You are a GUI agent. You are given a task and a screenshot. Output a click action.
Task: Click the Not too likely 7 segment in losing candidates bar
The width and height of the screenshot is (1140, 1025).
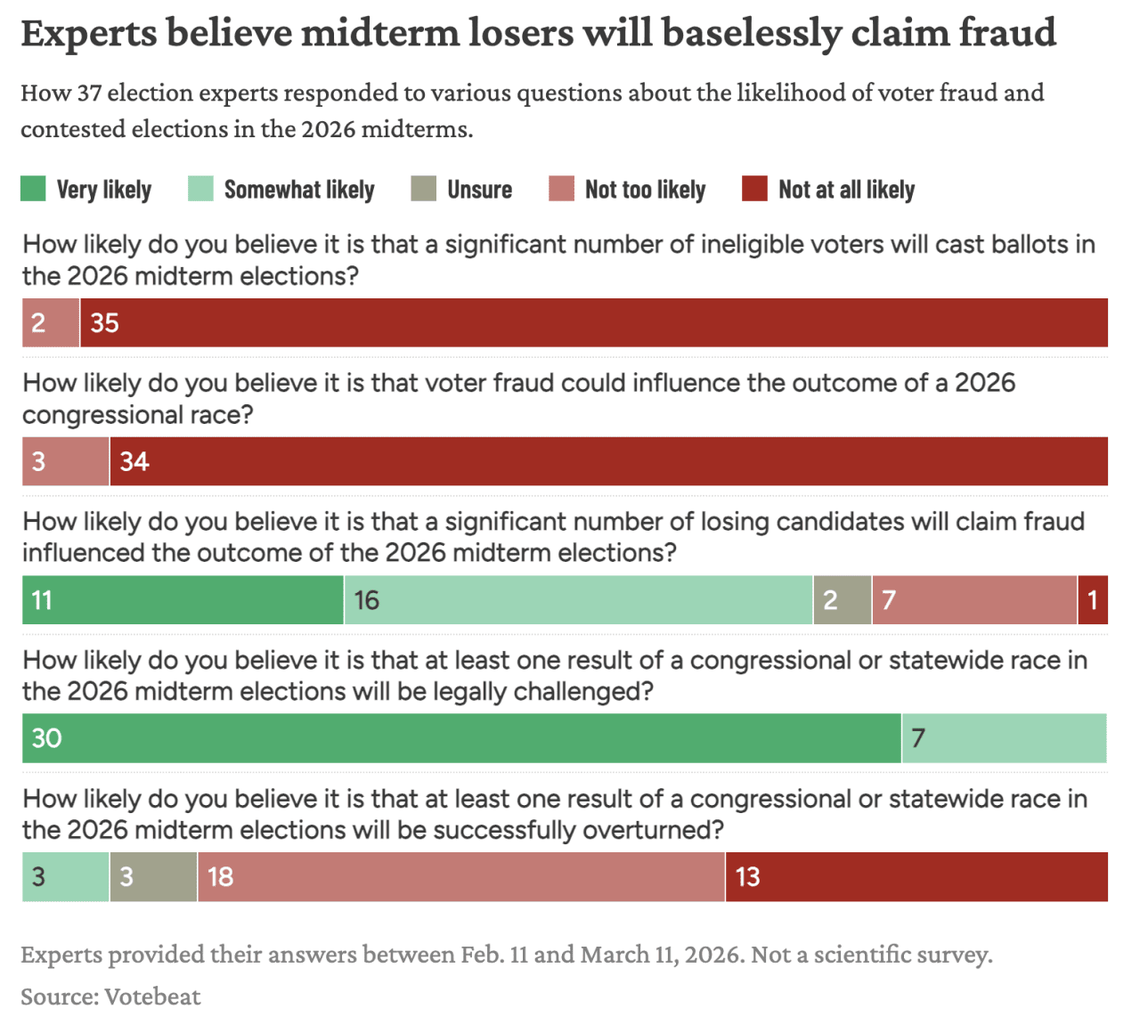(x=974, y=600)
